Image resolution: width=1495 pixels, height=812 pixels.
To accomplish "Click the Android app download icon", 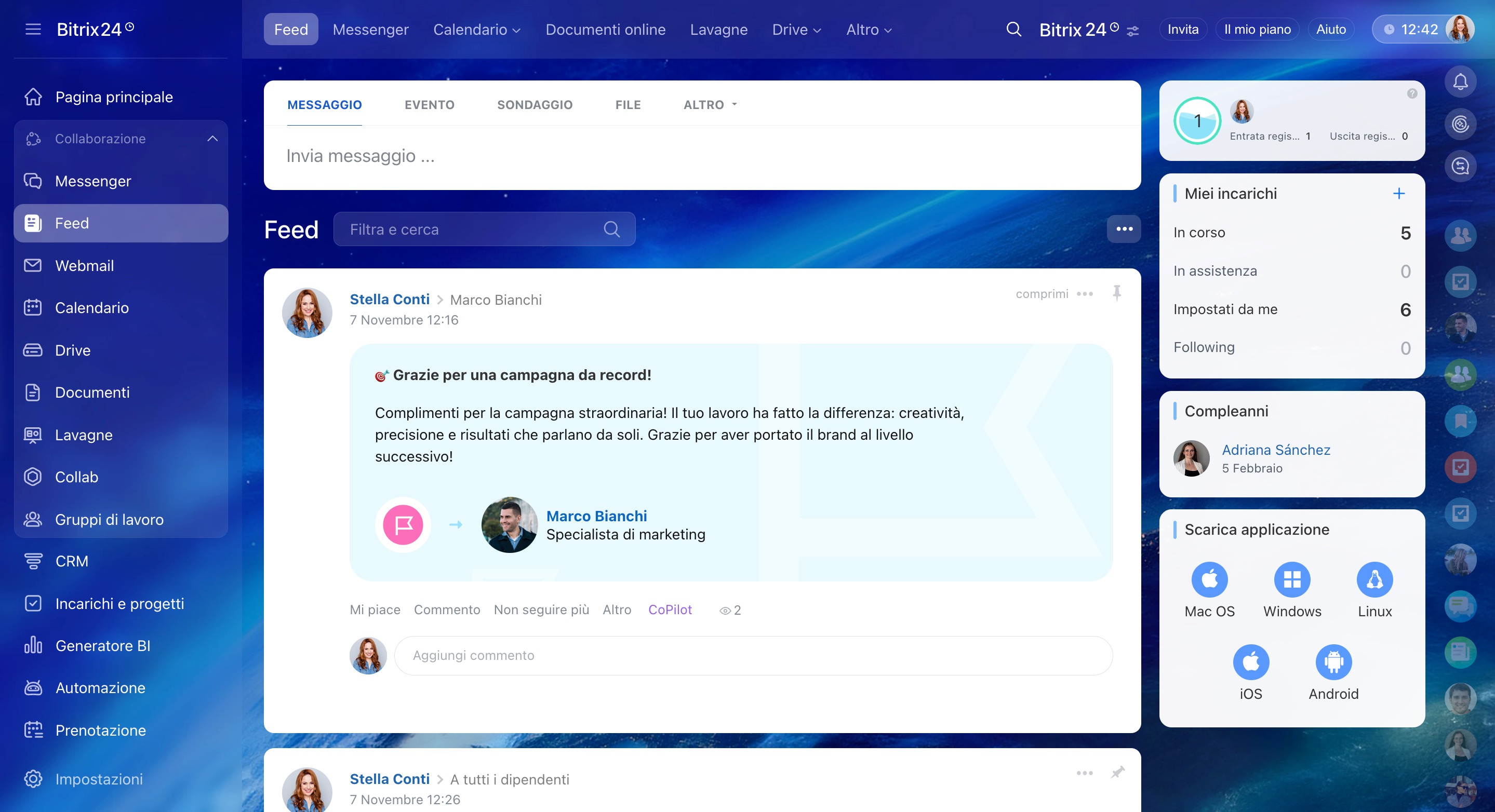I will (x=1333, y=662).
